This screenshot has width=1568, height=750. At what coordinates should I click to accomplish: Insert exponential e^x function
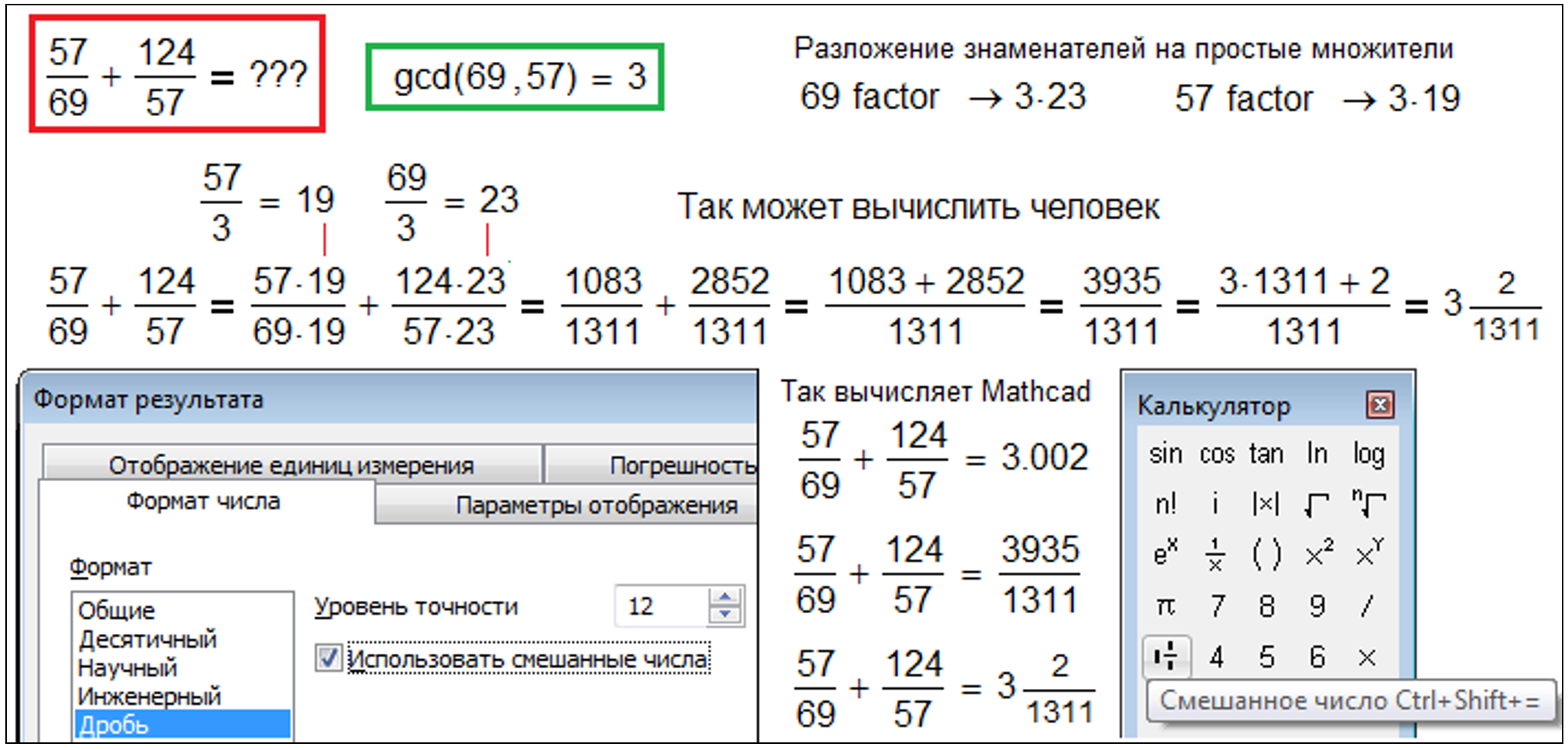point(1165,553)
